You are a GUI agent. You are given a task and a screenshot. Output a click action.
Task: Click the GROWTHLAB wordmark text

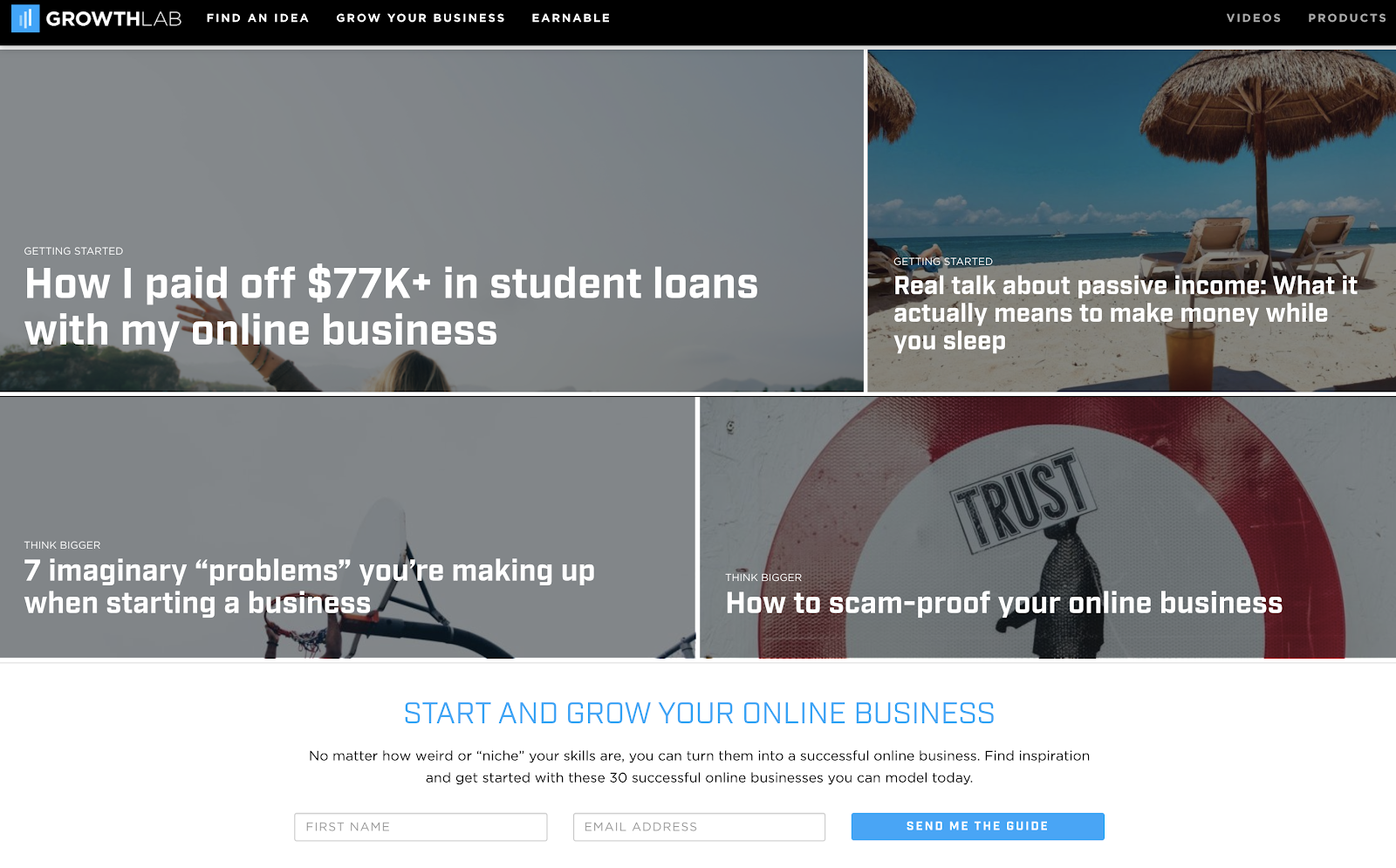113,18
